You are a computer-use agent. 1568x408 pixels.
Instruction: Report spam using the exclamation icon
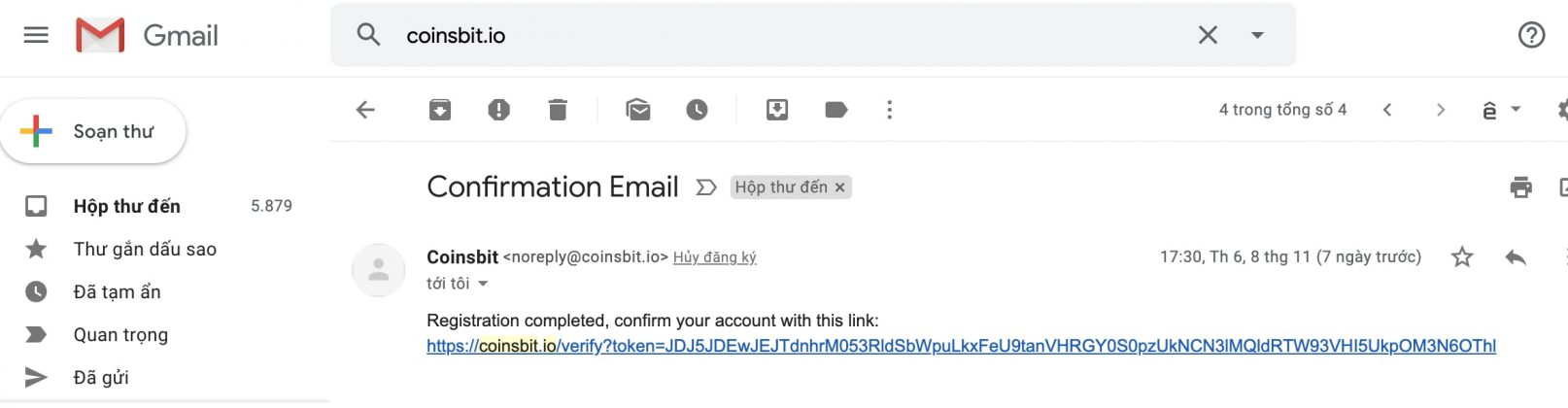click(498, 110)
